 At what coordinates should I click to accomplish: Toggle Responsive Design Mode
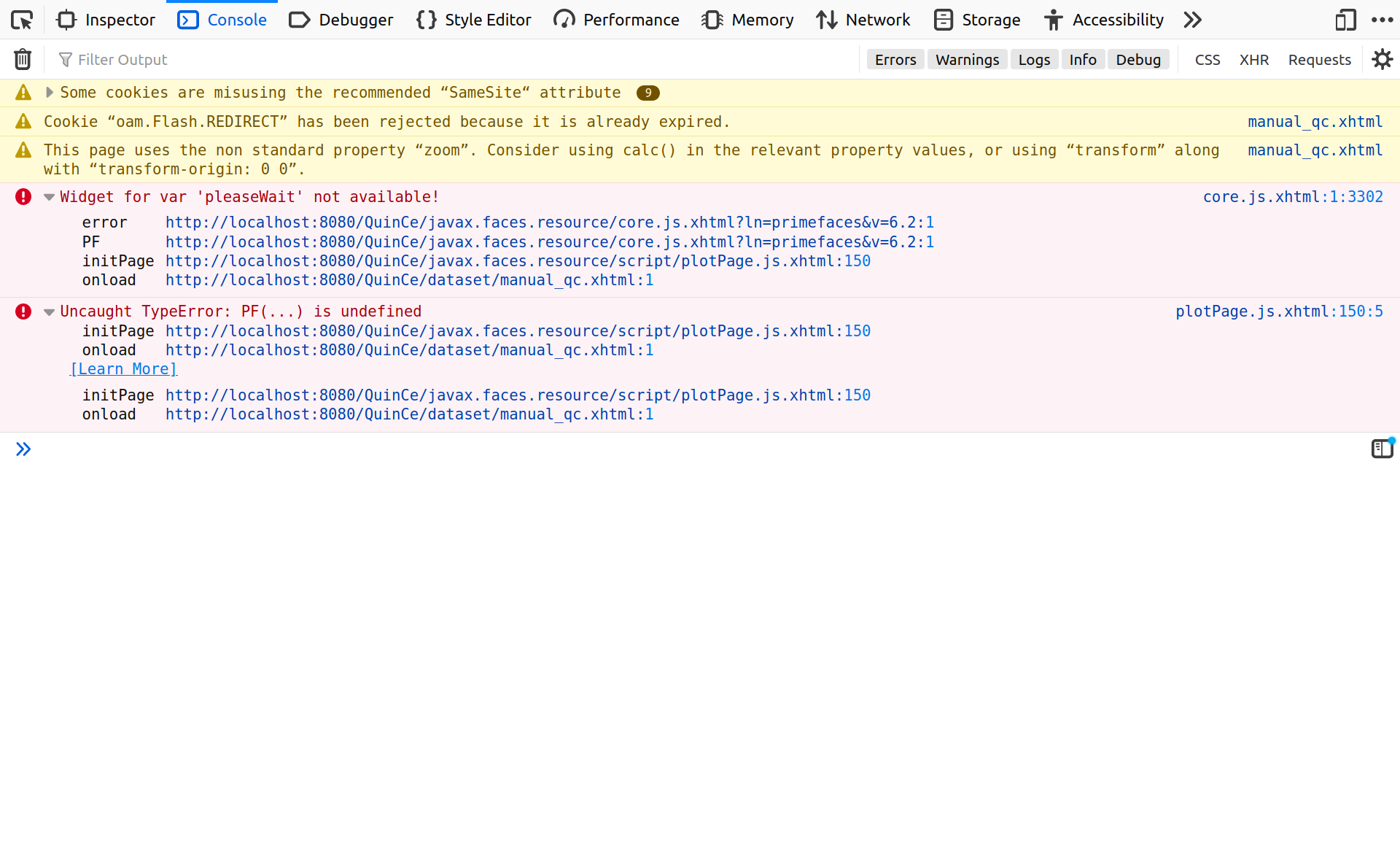[1345, 20]
